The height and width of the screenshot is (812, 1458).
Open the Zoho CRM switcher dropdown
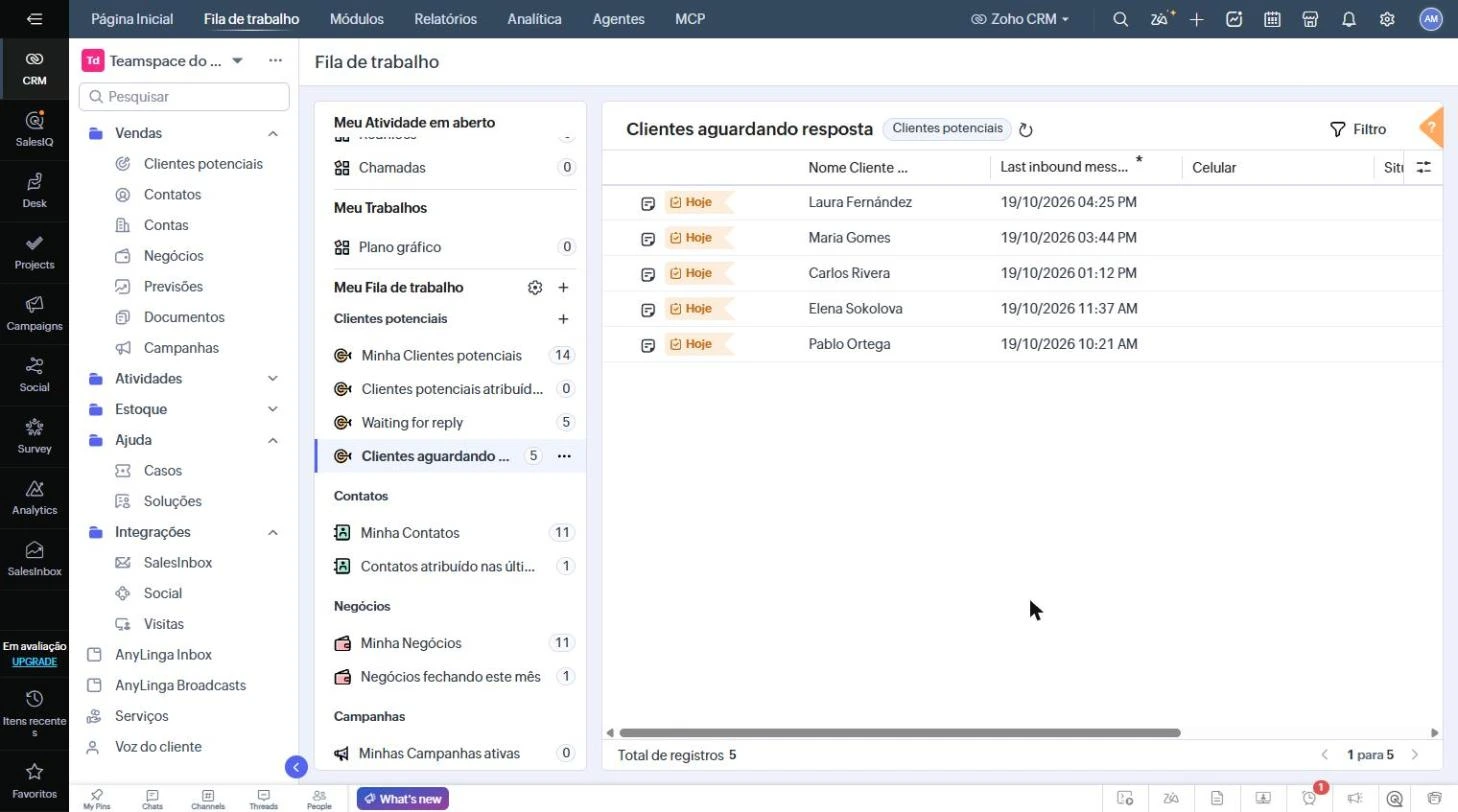(1020, 19)
